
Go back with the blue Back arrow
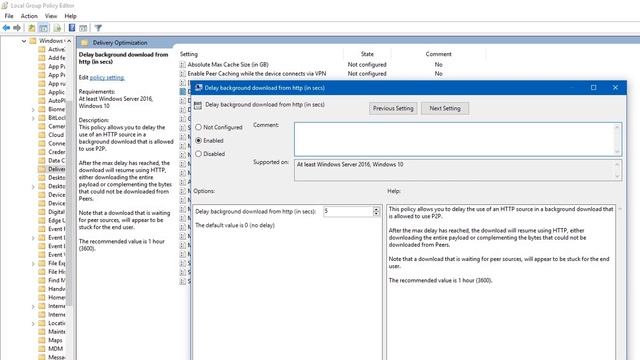6,28
